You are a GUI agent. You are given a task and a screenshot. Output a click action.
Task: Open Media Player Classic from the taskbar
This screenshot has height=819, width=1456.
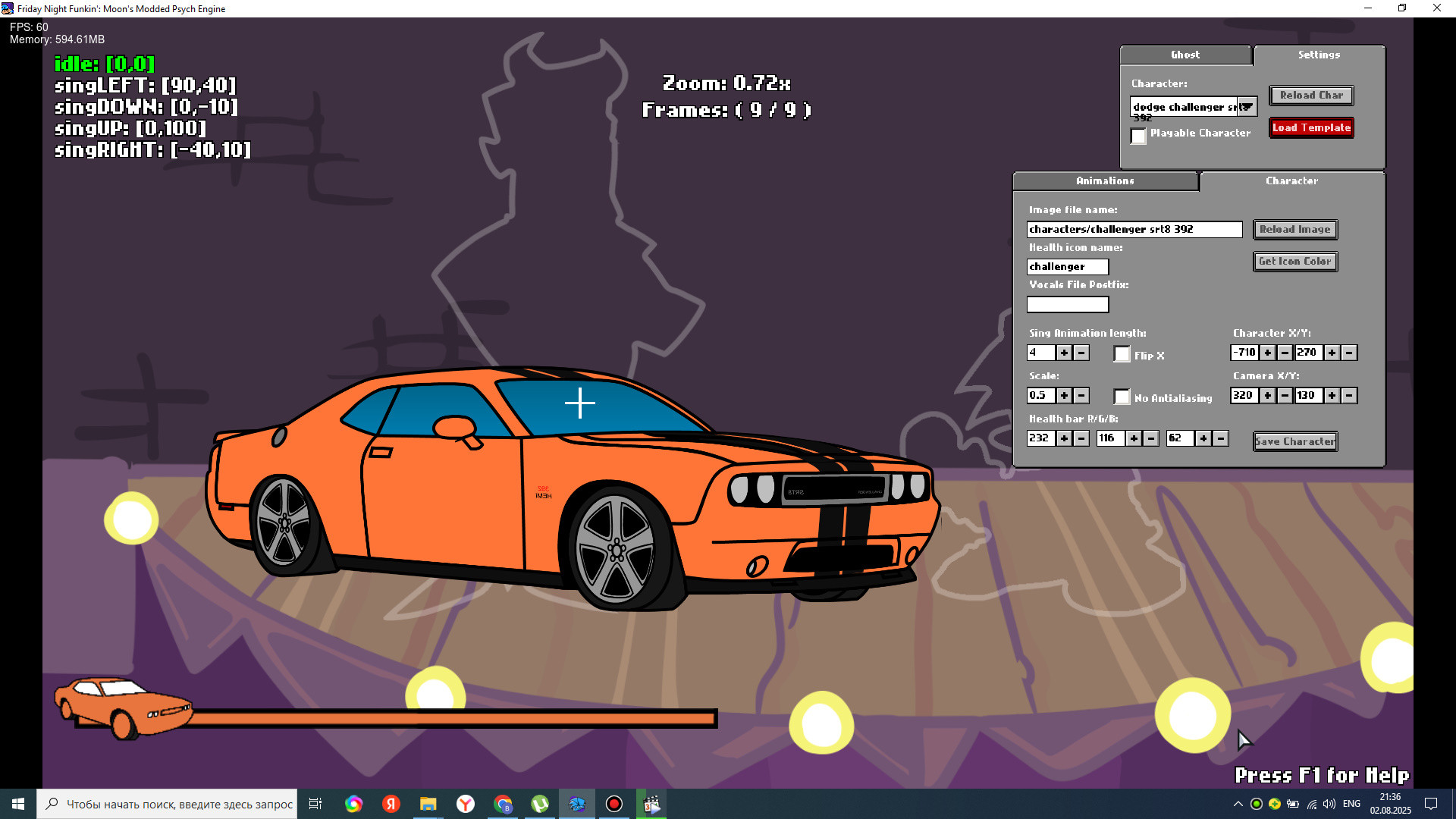[651, 804]
